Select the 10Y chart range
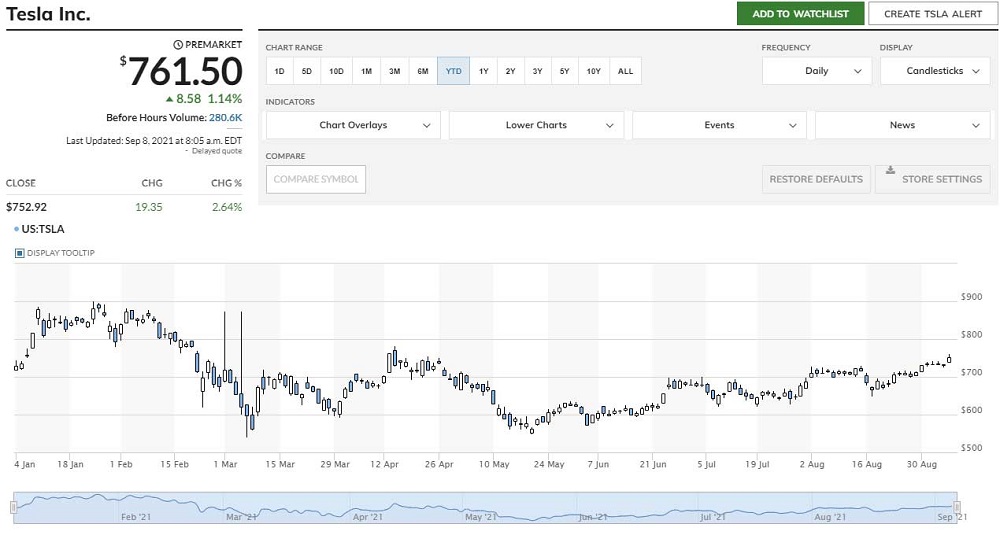This screenshot has width=1000, height=535. click(594, 71)
